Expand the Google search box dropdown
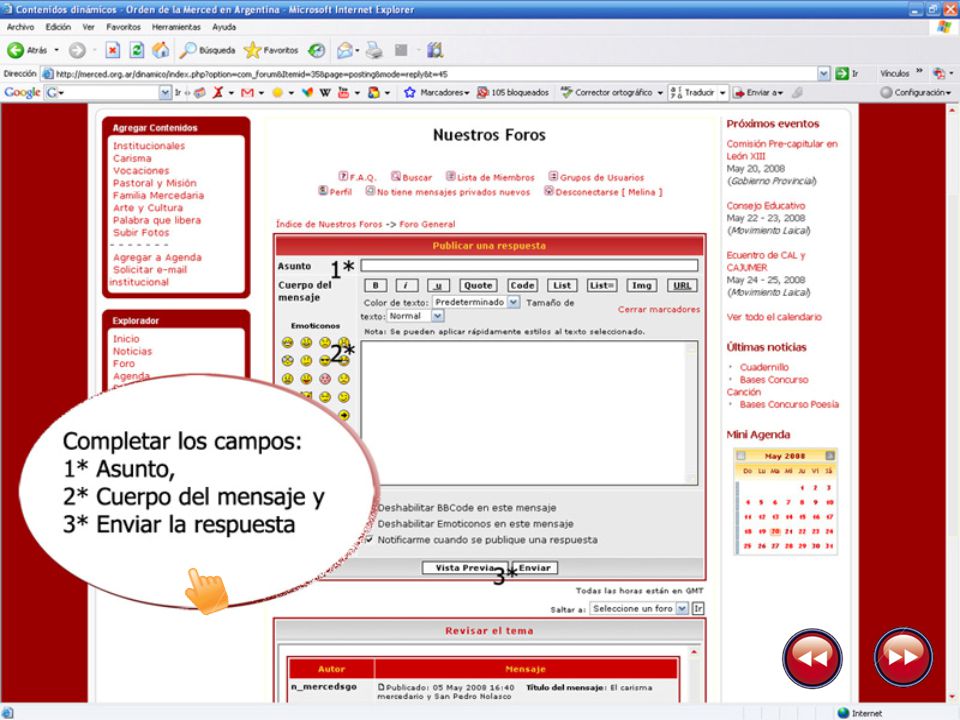The height and width of the screenshot is (720, 960). pyautogui.click(x=165, y=92)
